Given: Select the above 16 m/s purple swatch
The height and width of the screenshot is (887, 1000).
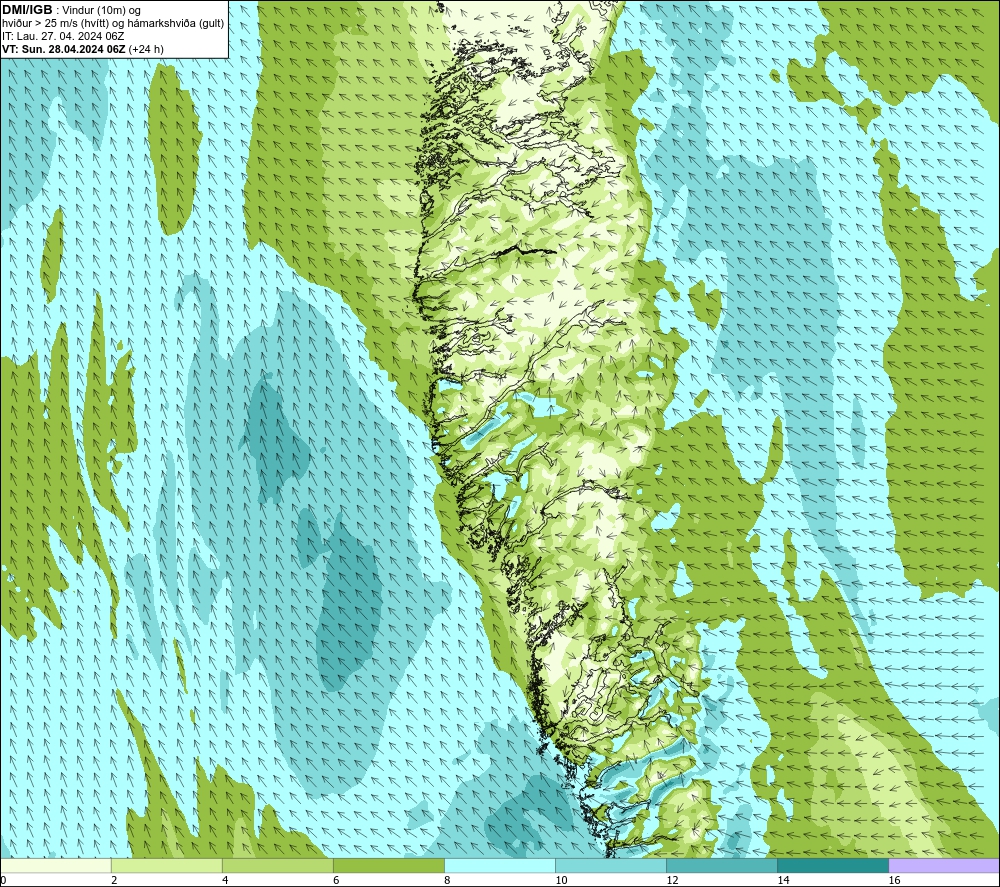Looking at the screenshot, I should (x=944, y=865).
